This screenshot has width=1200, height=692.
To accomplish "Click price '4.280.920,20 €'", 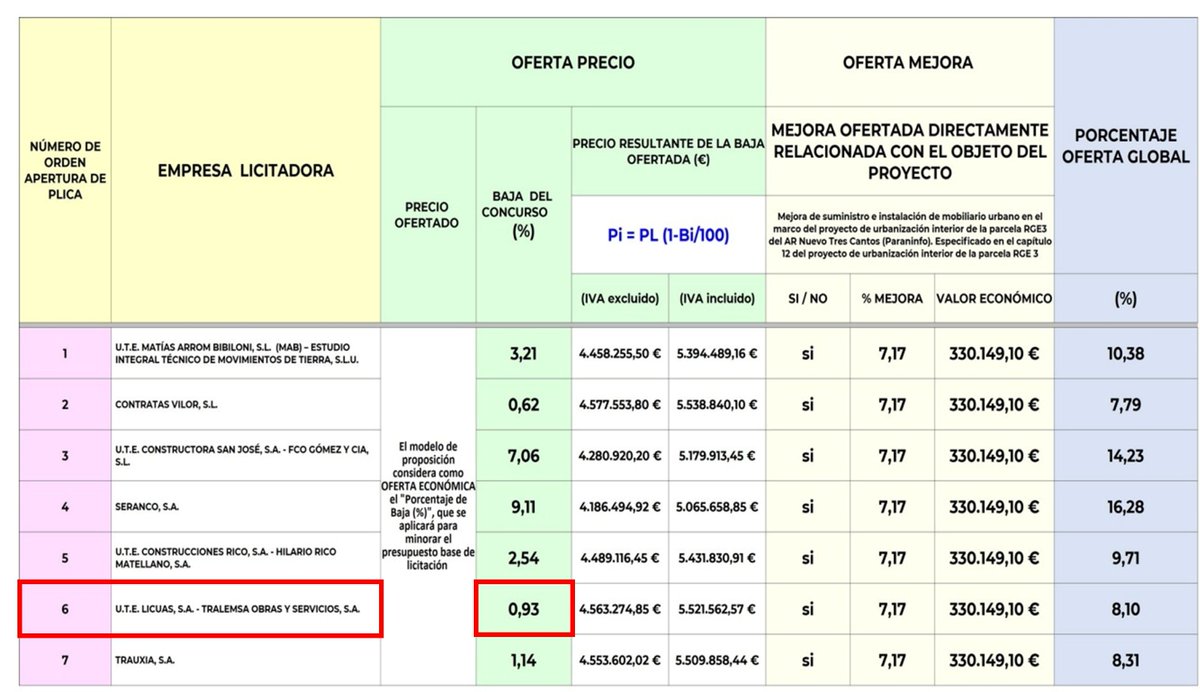I will pyautogui.click(x=620, y=456).
